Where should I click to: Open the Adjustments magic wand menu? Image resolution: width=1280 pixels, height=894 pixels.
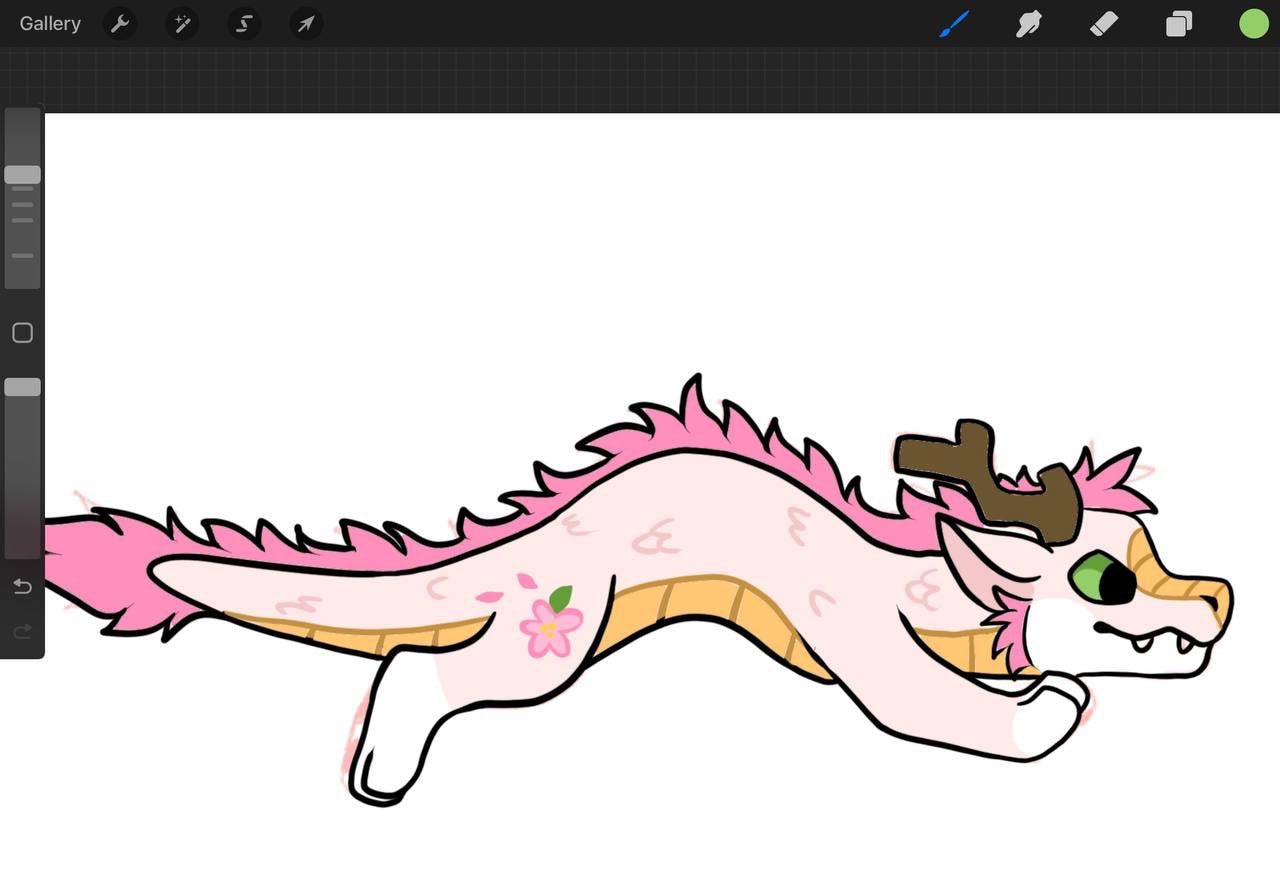click(182, 24)
